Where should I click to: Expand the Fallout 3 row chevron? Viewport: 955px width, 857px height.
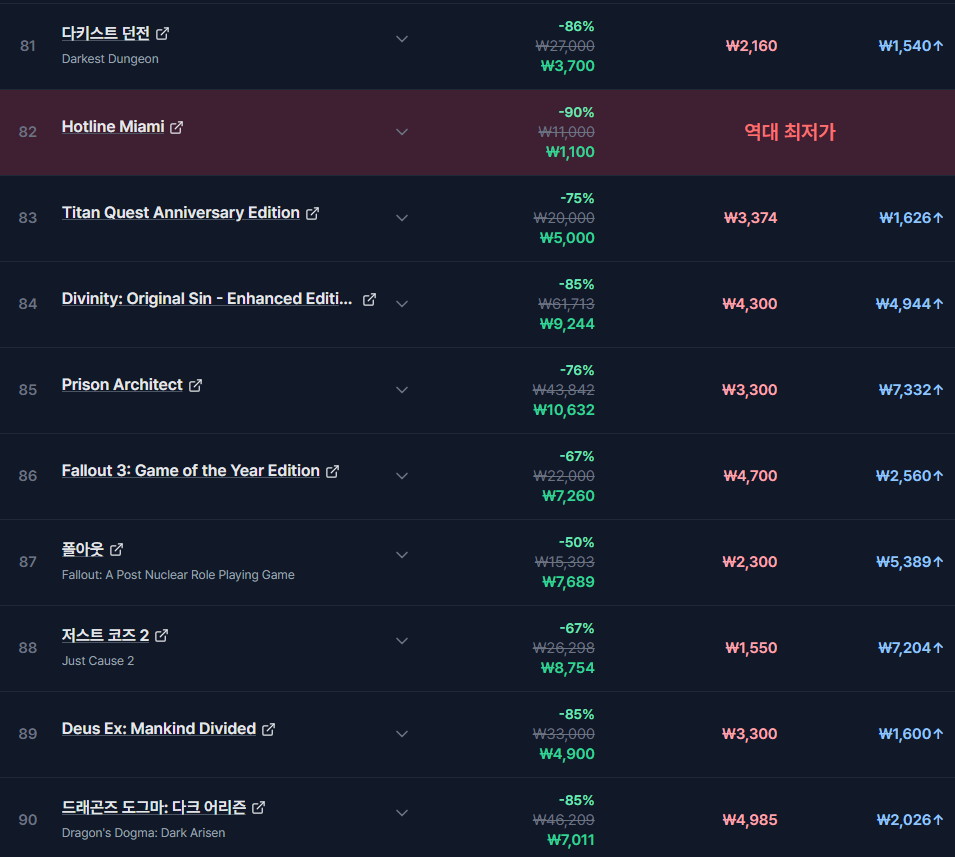pos(402,476)
